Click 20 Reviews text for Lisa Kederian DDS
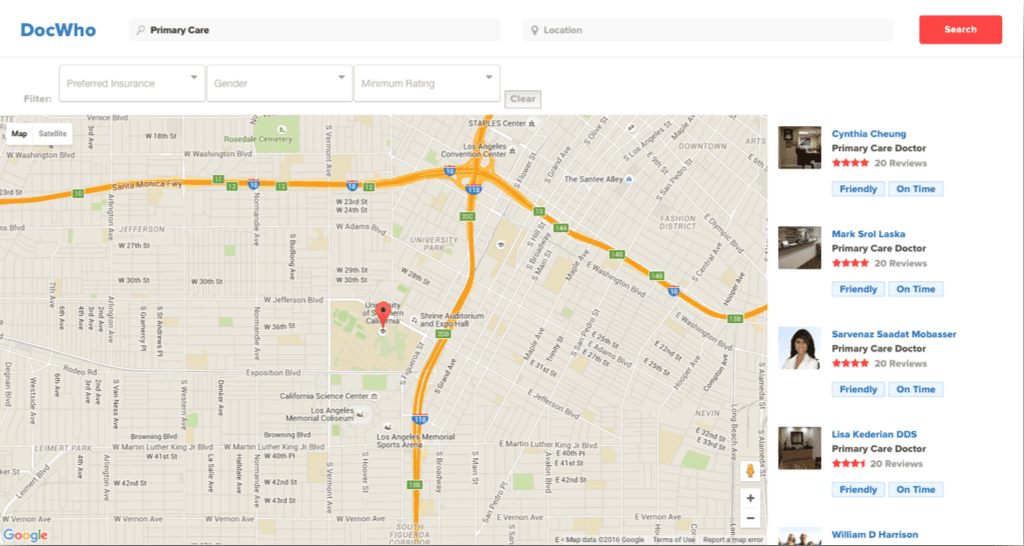Viewport: 1024px width, 546px height. point(897,463)
